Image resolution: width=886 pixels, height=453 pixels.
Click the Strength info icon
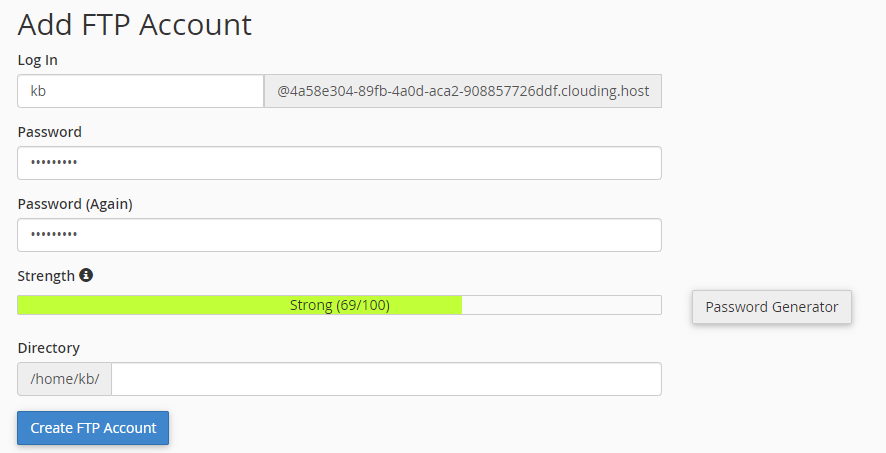point(86,275)
